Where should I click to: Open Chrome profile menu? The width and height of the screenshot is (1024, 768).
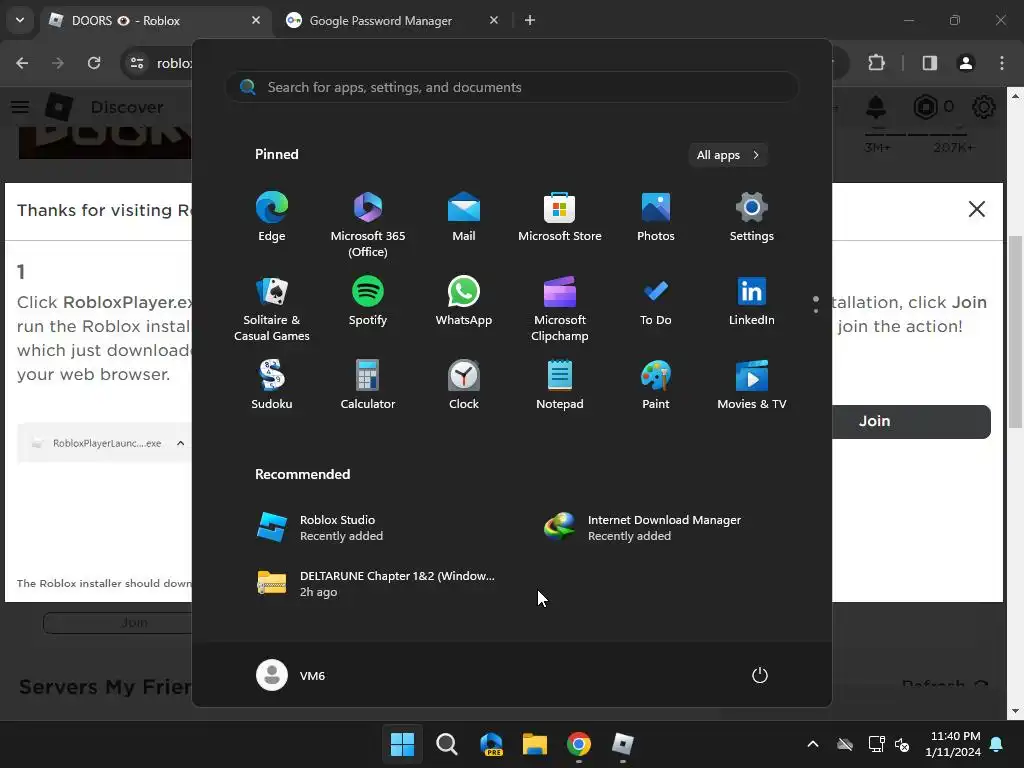966,63
